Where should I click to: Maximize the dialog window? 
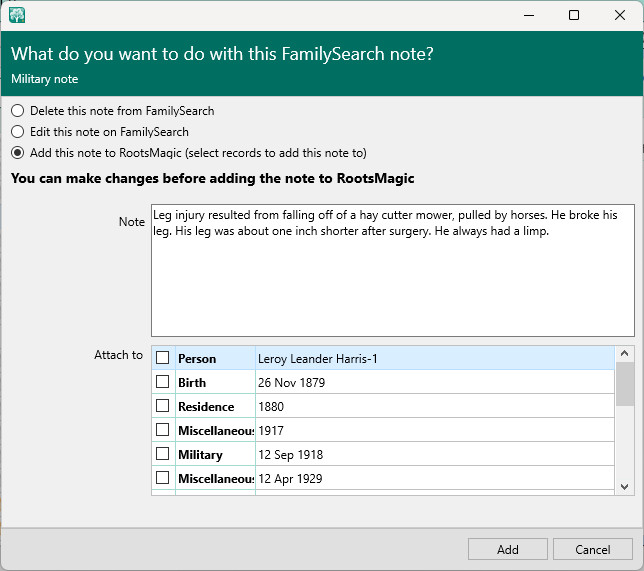point(574,15)
